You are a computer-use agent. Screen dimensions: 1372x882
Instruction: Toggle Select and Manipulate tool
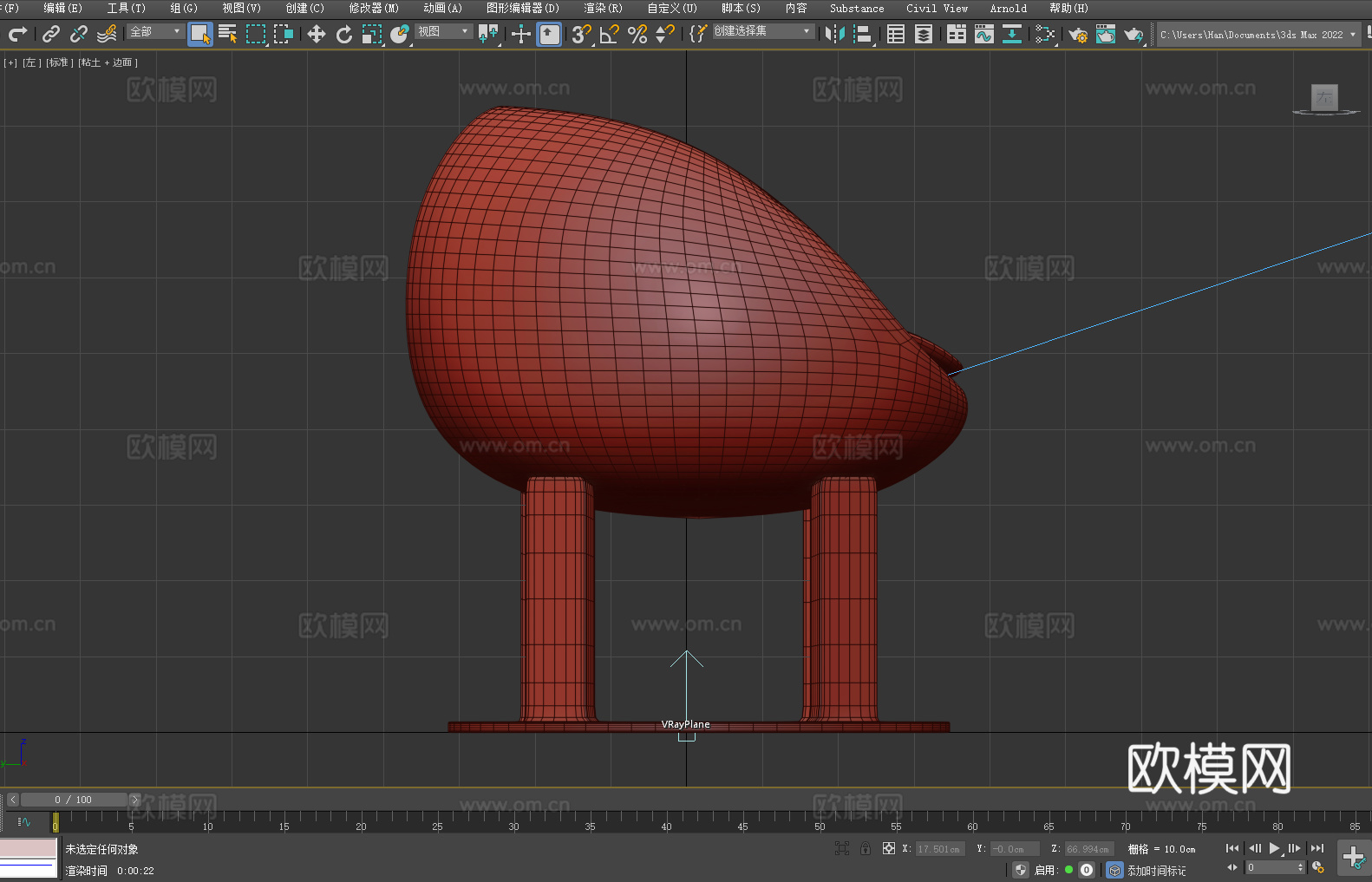[x=521, y=34]
